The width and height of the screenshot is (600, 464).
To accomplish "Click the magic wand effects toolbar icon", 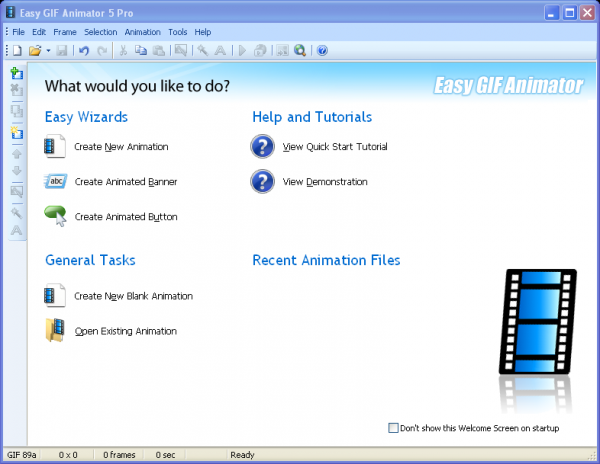I will coord(202,50).
